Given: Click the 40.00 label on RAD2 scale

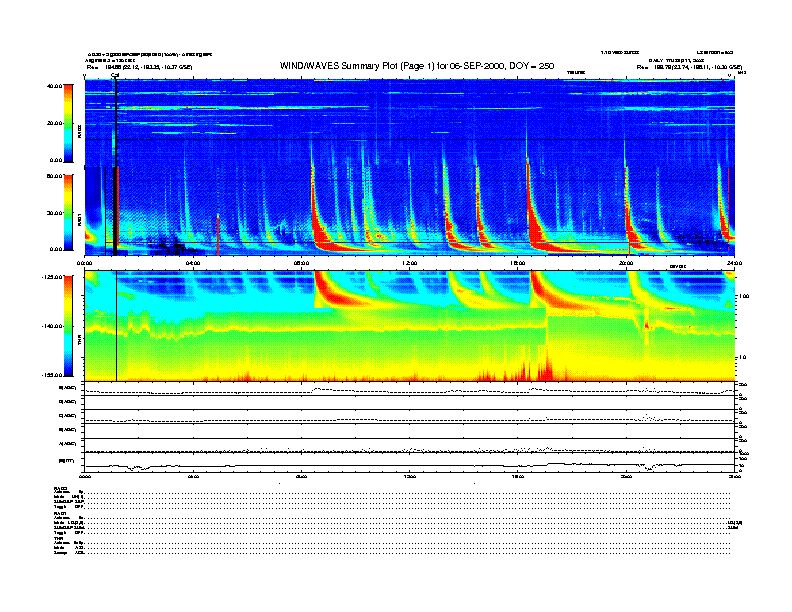Looking at the screenshot, I should coord(54,86).
